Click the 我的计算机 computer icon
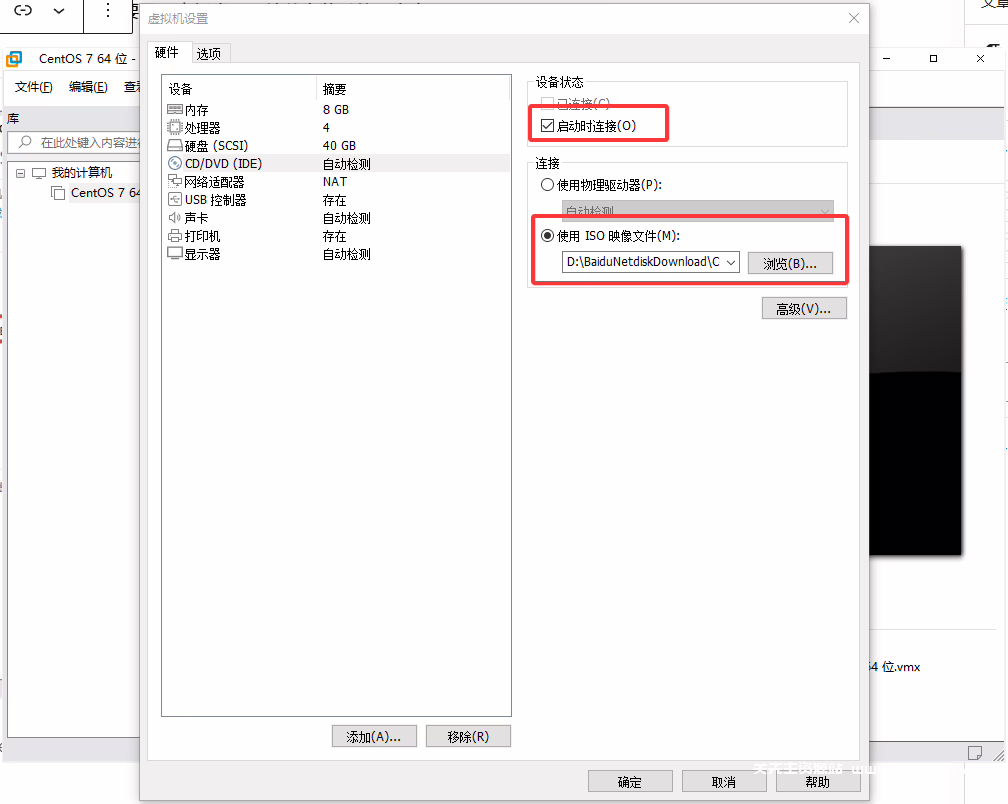Image resolution: width=1008 pixels, height=804 pixels. (x=39, y=173)
